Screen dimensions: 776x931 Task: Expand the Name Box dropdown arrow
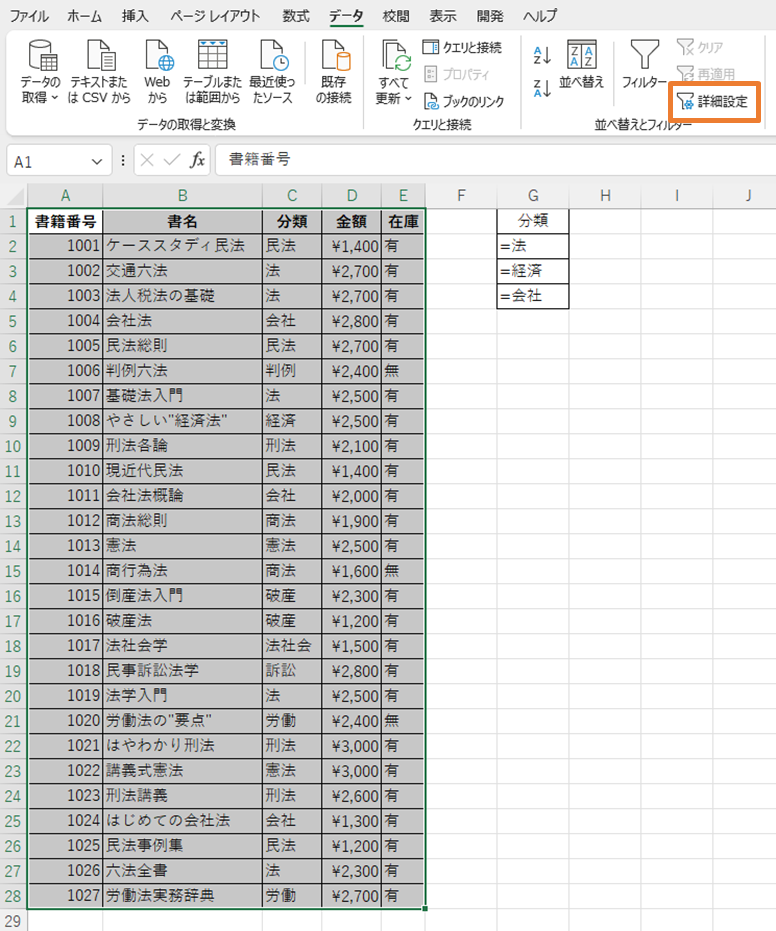click(x=97, y=162)
